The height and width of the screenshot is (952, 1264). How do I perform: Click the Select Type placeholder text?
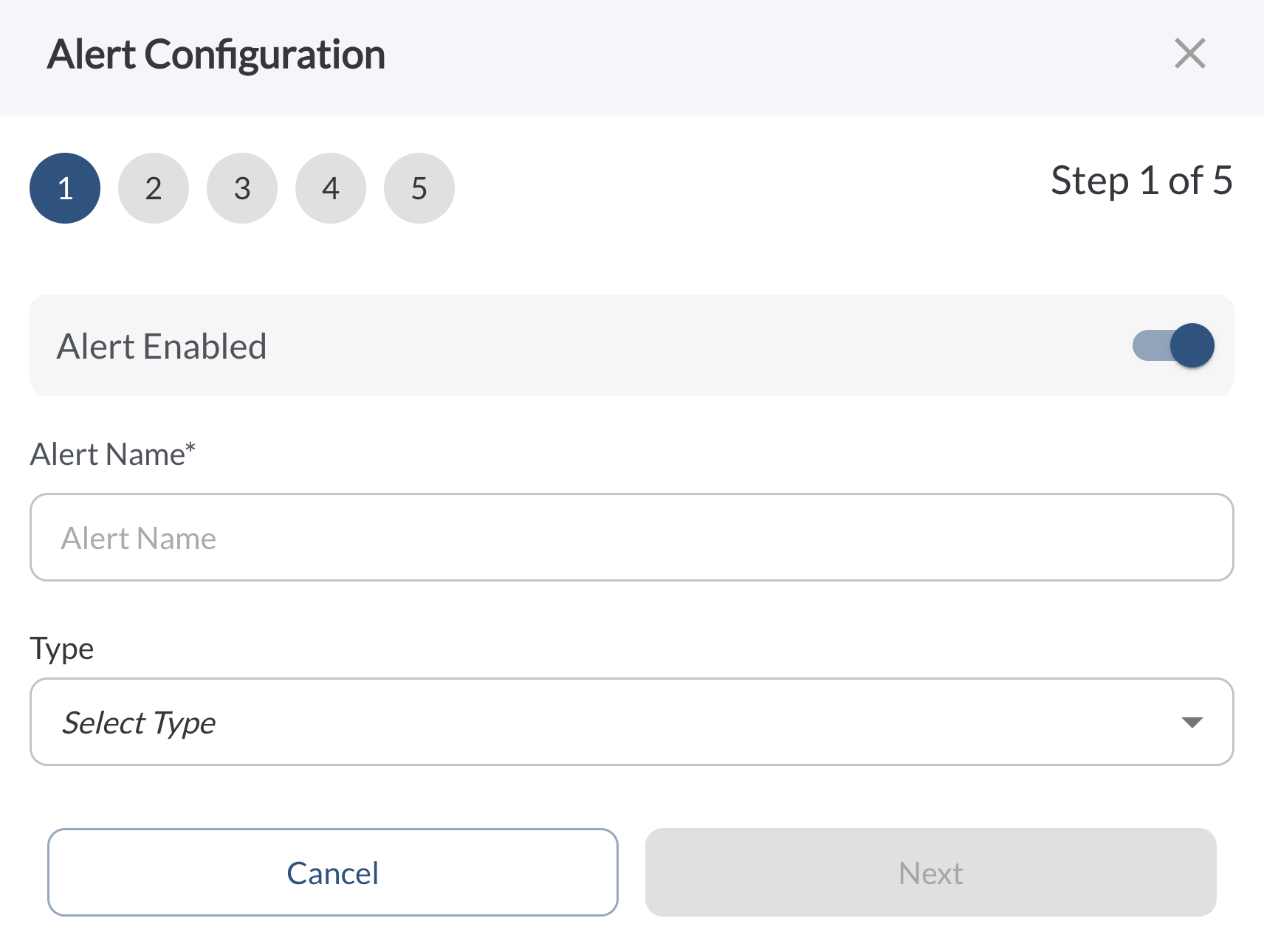(x=139, y=722)
